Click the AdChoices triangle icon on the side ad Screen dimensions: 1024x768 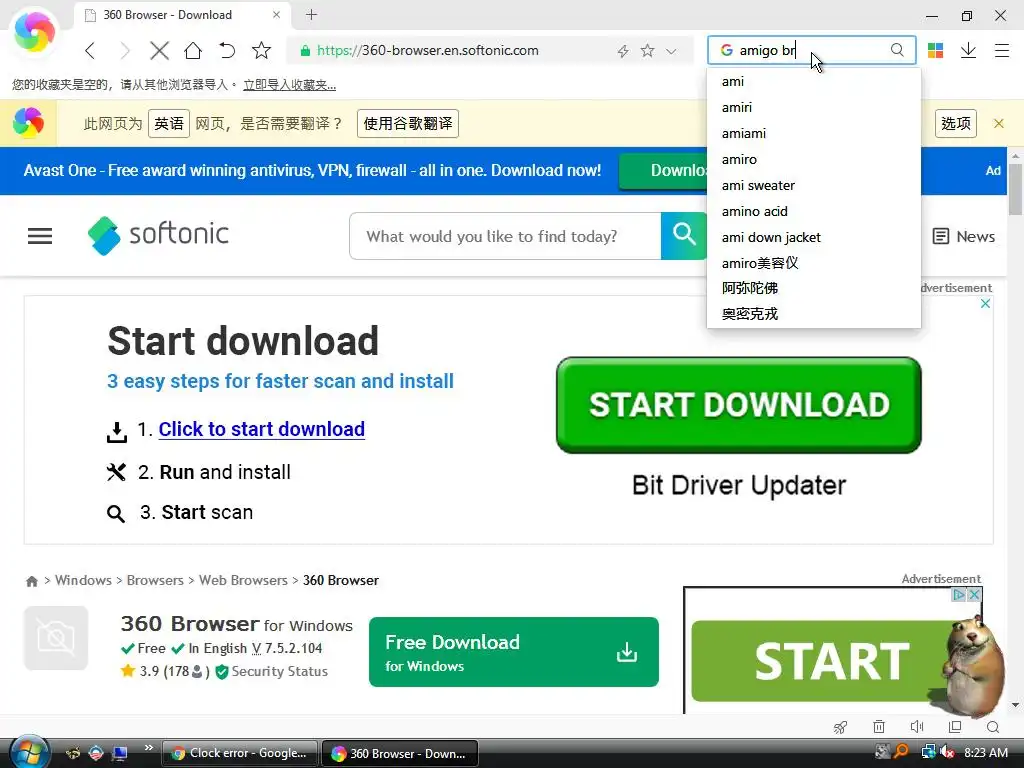959,595
